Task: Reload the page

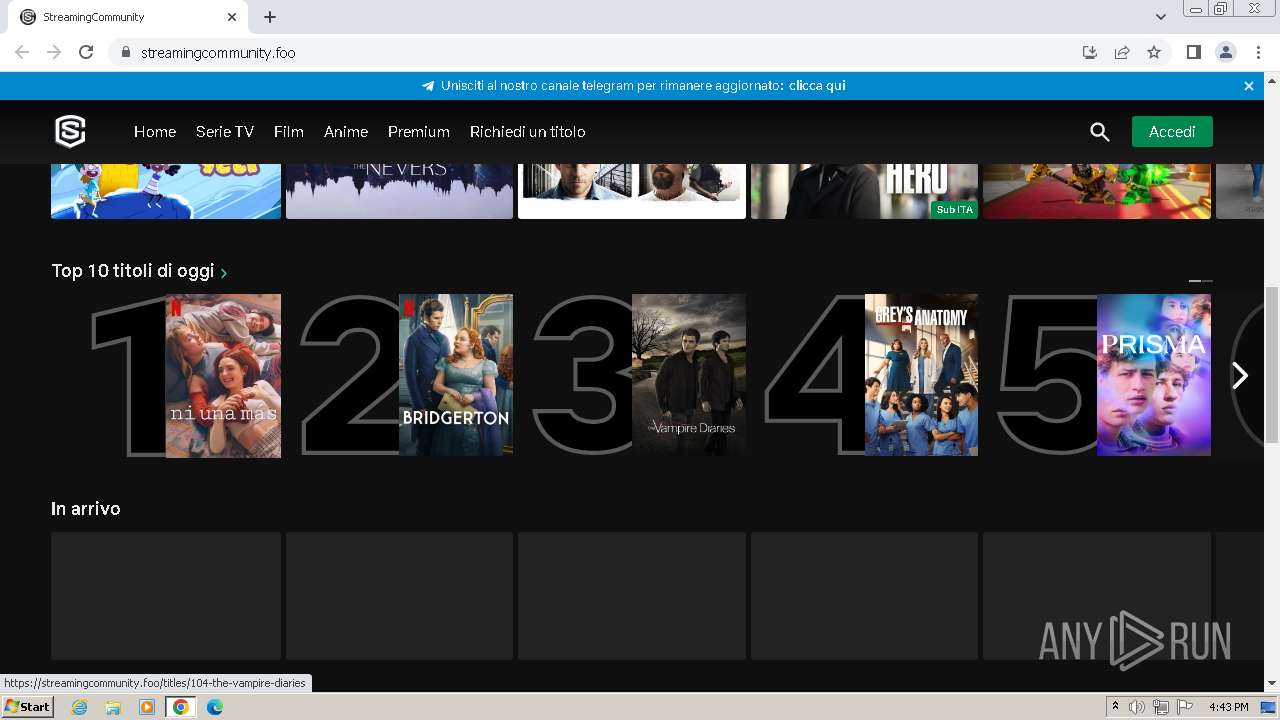Action: point(86,52)
